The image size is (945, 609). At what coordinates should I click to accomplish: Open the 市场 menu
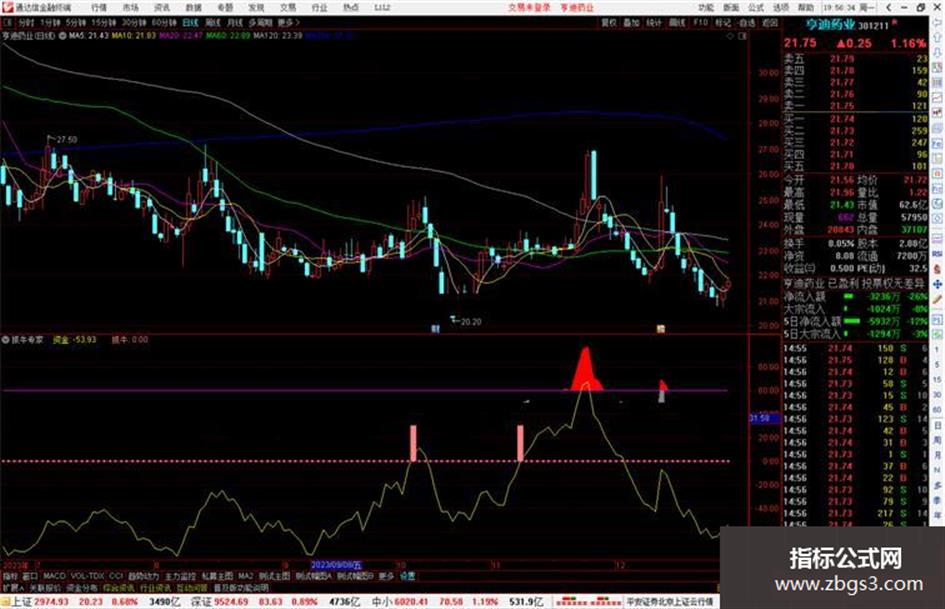pos(130,8)
